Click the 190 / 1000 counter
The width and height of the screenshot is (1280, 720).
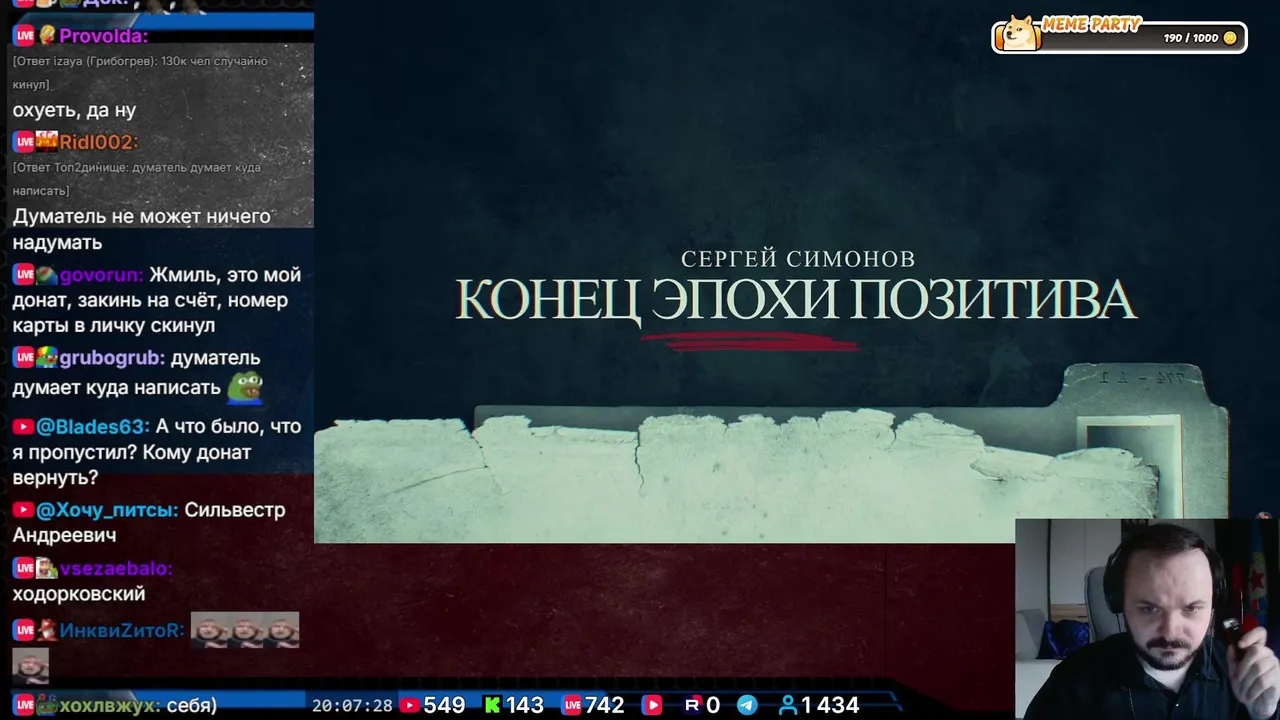click(1191, 38)
